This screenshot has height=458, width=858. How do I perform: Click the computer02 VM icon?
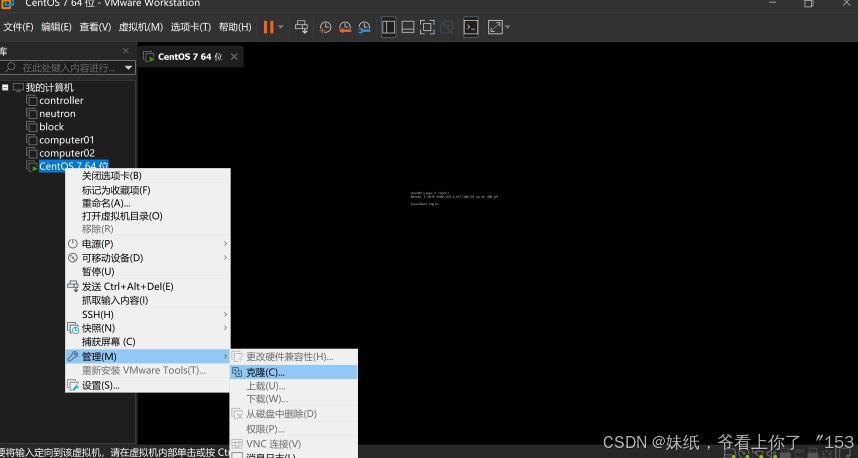[x=32, y=153]
